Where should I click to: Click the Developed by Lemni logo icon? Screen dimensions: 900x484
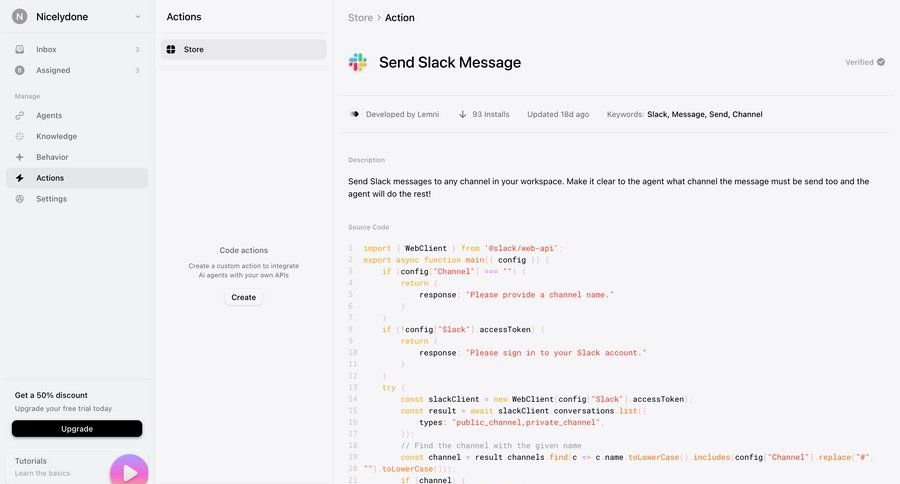tap(354, 114)
